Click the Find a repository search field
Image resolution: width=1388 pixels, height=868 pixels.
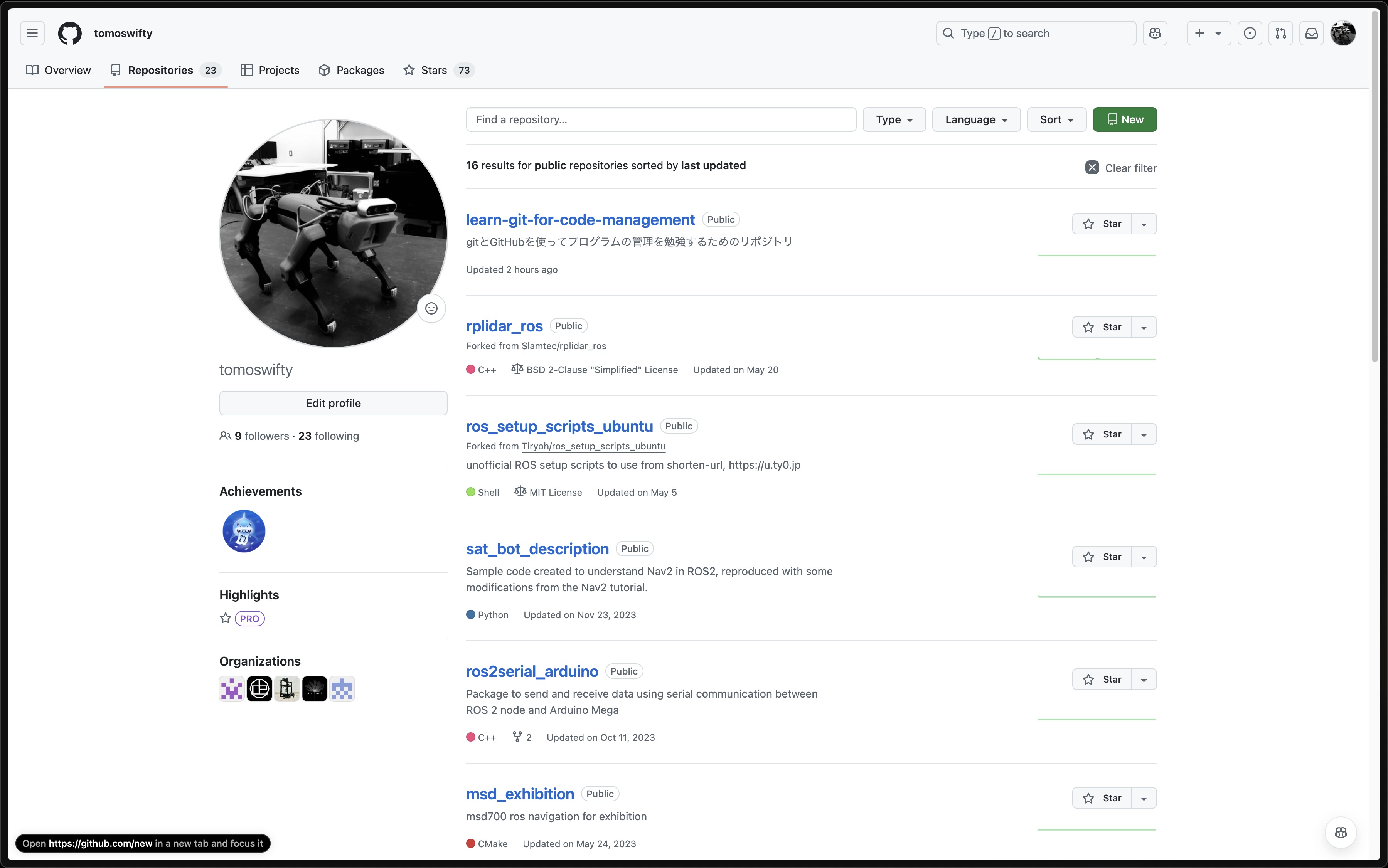661,119
